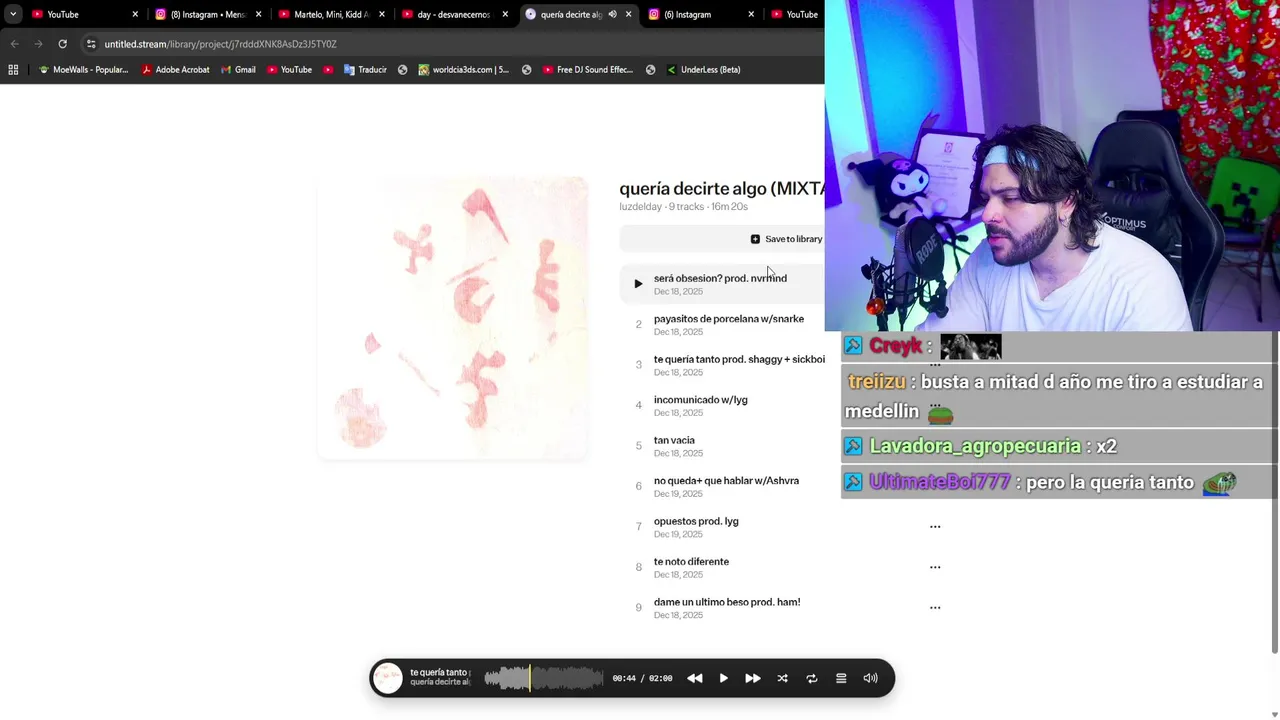This screenshot has height=720, width=1280.
Task: Select track 'dame un ultimo beso prod. ham!'
Action: [727, 602]
